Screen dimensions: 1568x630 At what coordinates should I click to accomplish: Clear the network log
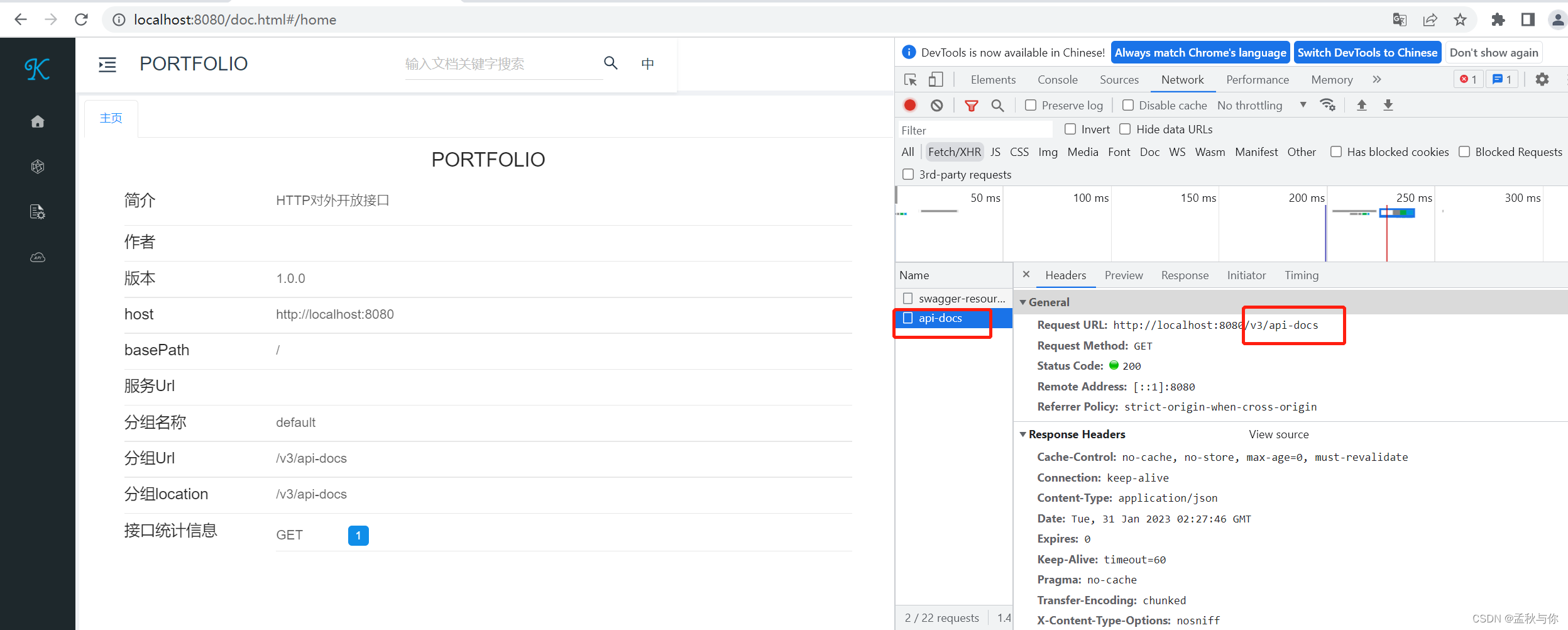click(937, 106)
